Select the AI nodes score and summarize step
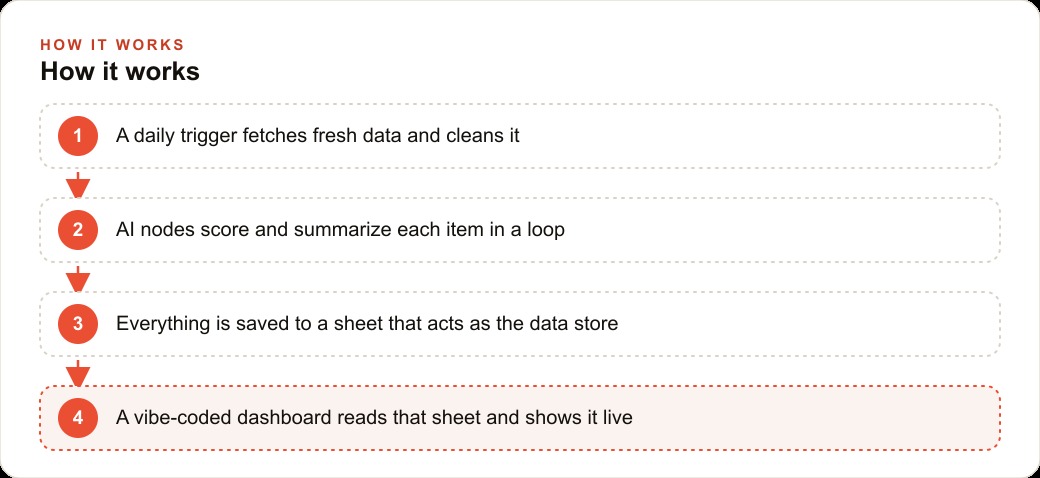Viewport: 1040px width, 478px height. (520, 230)
